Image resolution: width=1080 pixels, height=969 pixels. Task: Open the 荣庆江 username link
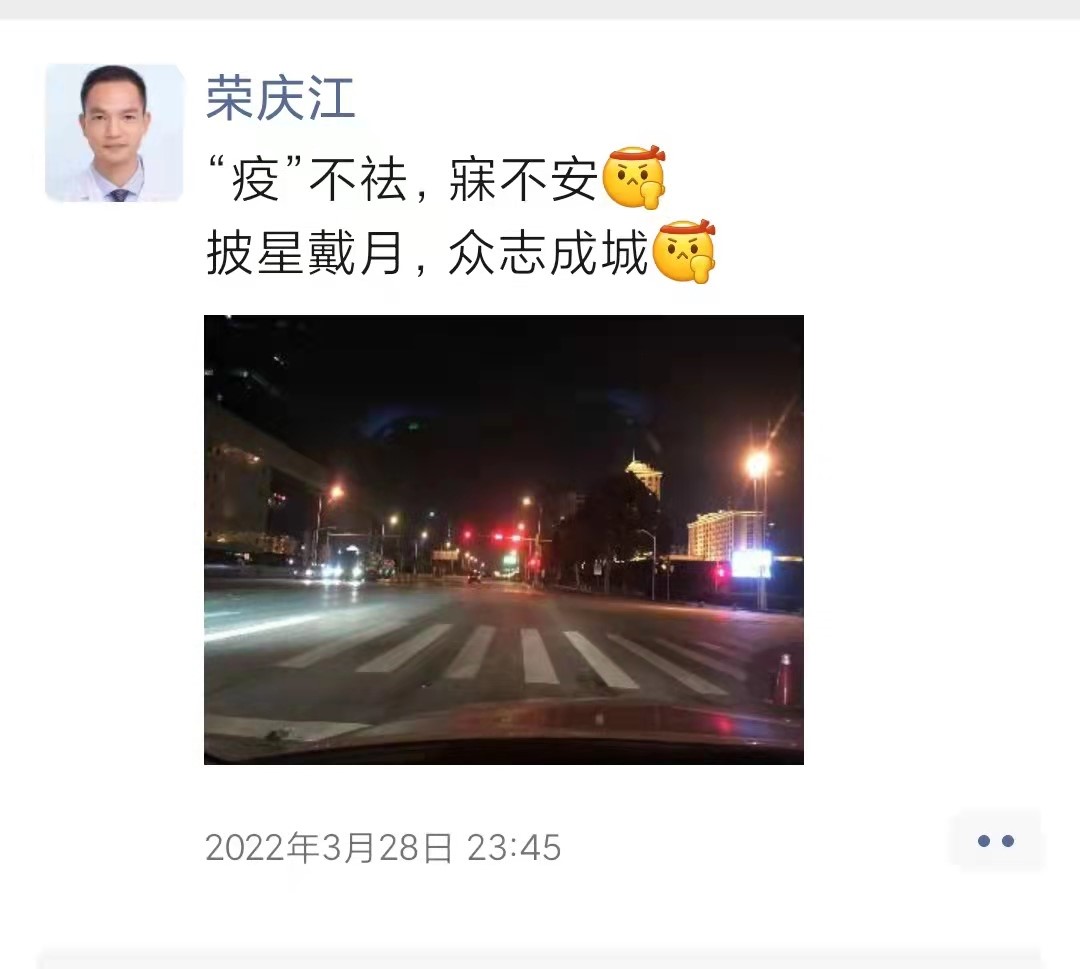click(x=281, y=97)
